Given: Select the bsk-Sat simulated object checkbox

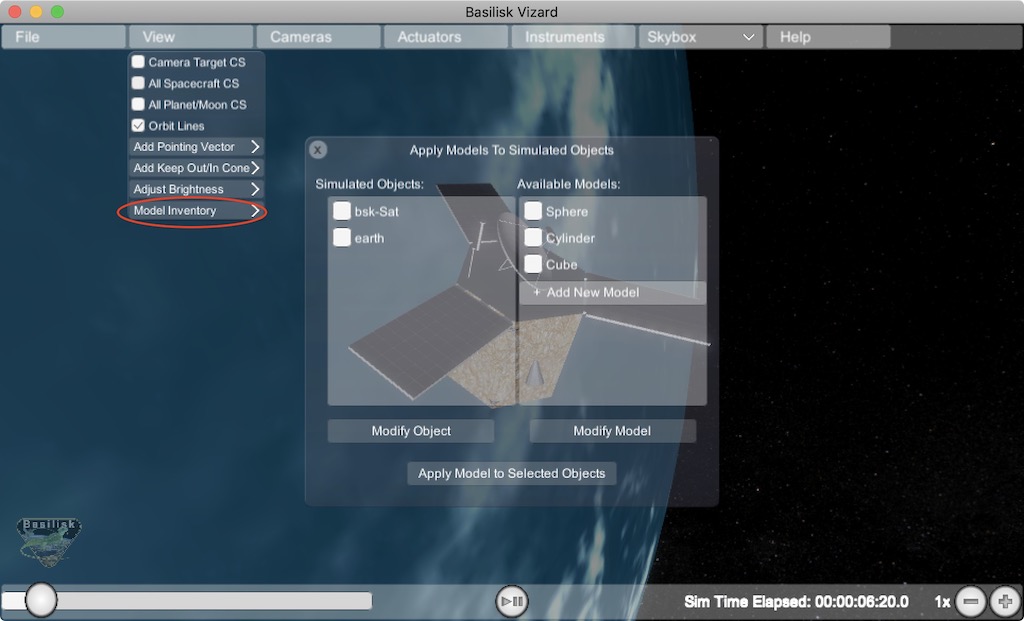Looking at the screenshot, I should 342,211.
